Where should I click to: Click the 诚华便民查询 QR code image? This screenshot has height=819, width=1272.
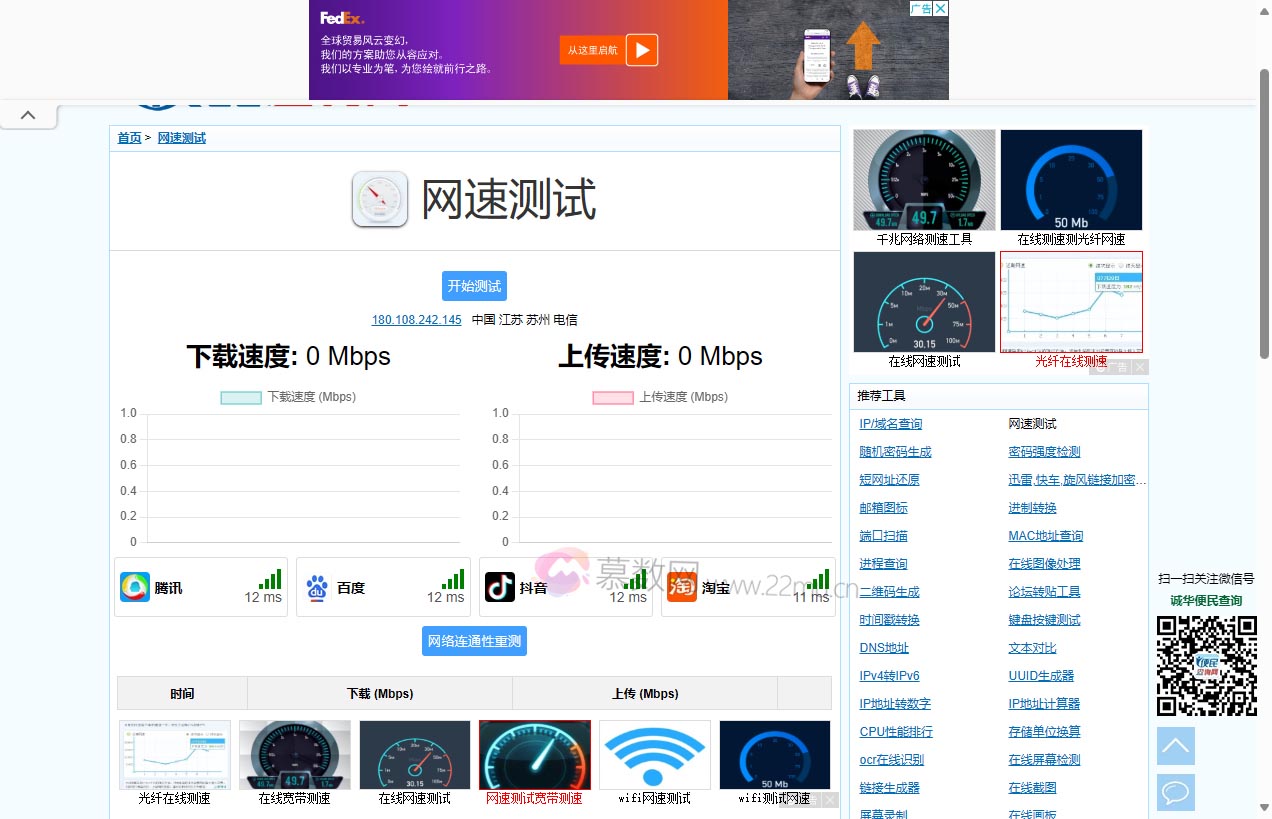1207,664
